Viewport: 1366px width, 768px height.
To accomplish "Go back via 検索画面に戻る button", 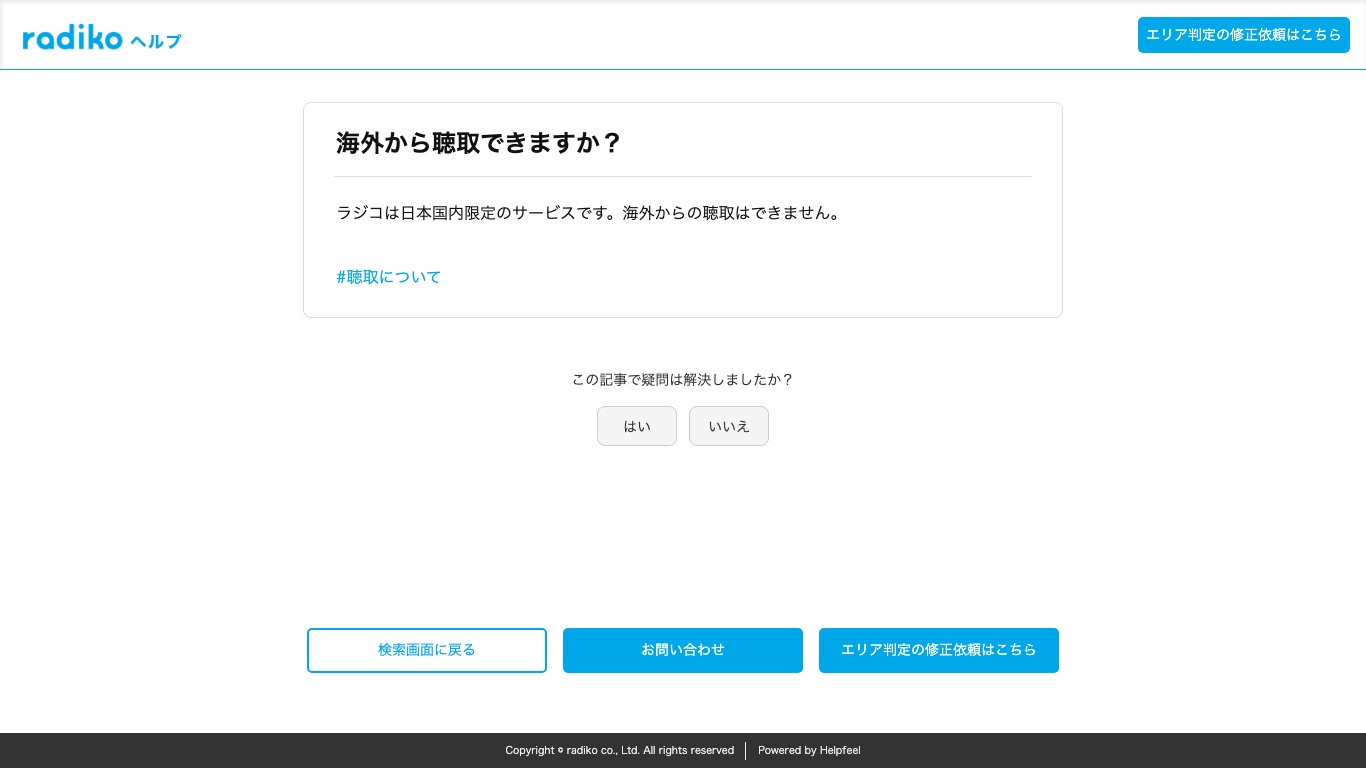I will (427, 650).
